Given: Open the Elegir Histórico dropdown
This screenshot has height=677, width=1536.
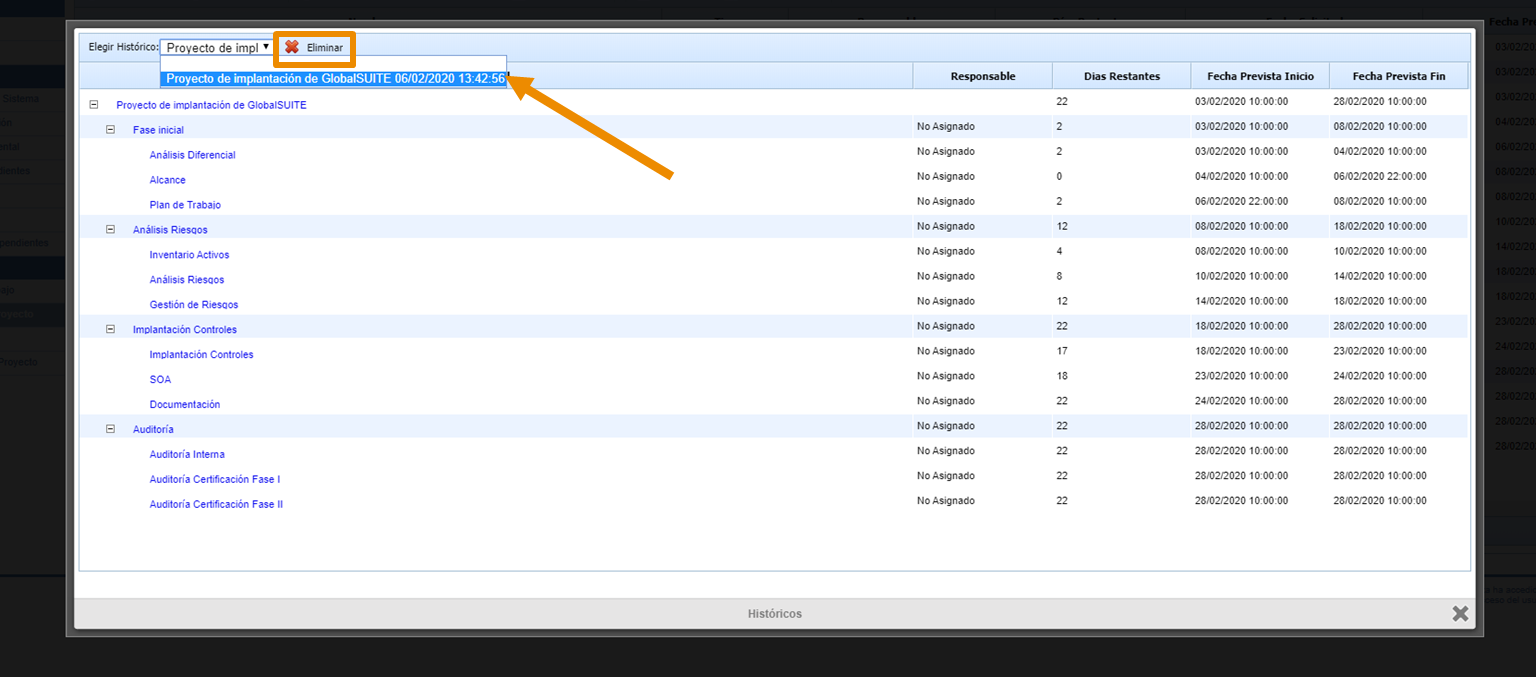Looking at the screenshot, I should point(217,47).
